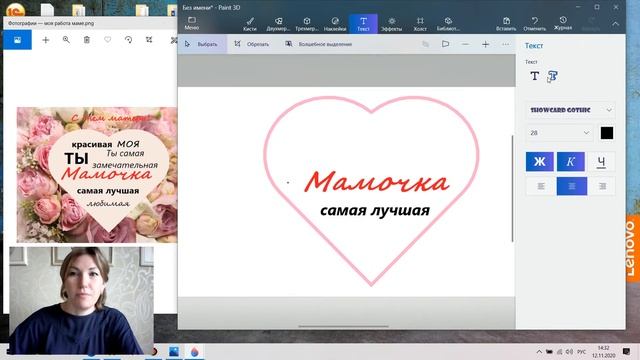Click the самая лучшая text on canvas
The width and height of the screenshot is (640, 360).
pos(375,211)
